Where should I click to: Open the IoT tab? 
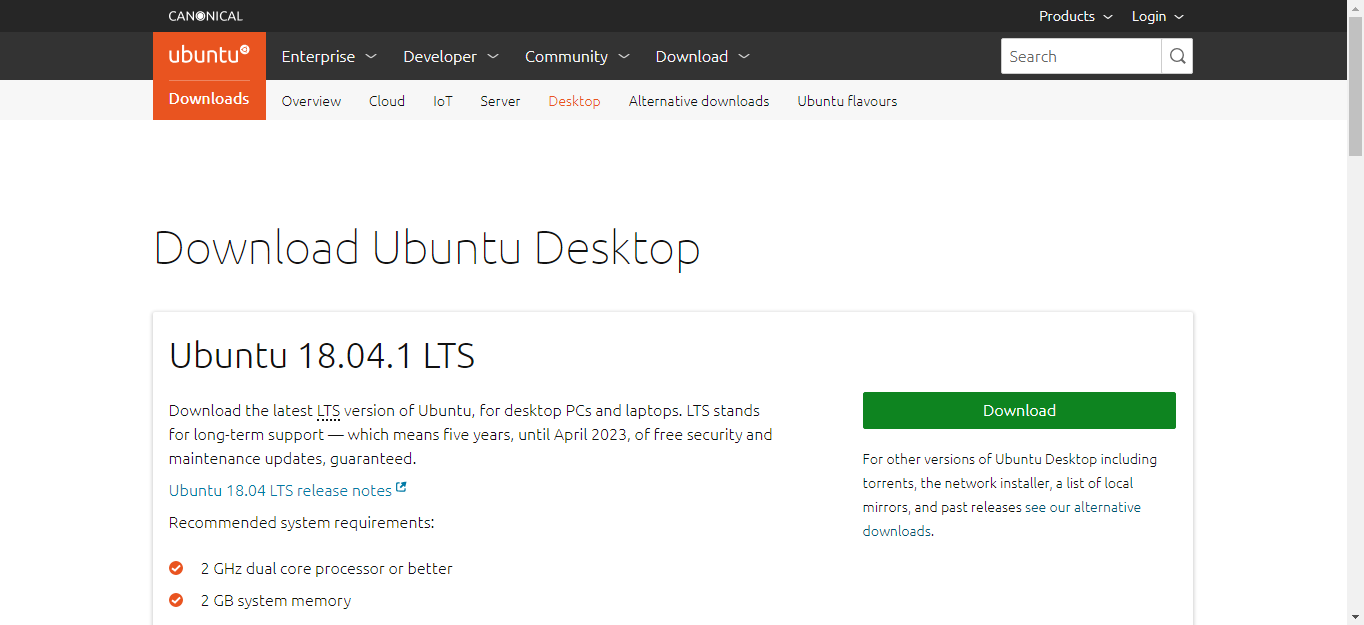pos(443,101)
